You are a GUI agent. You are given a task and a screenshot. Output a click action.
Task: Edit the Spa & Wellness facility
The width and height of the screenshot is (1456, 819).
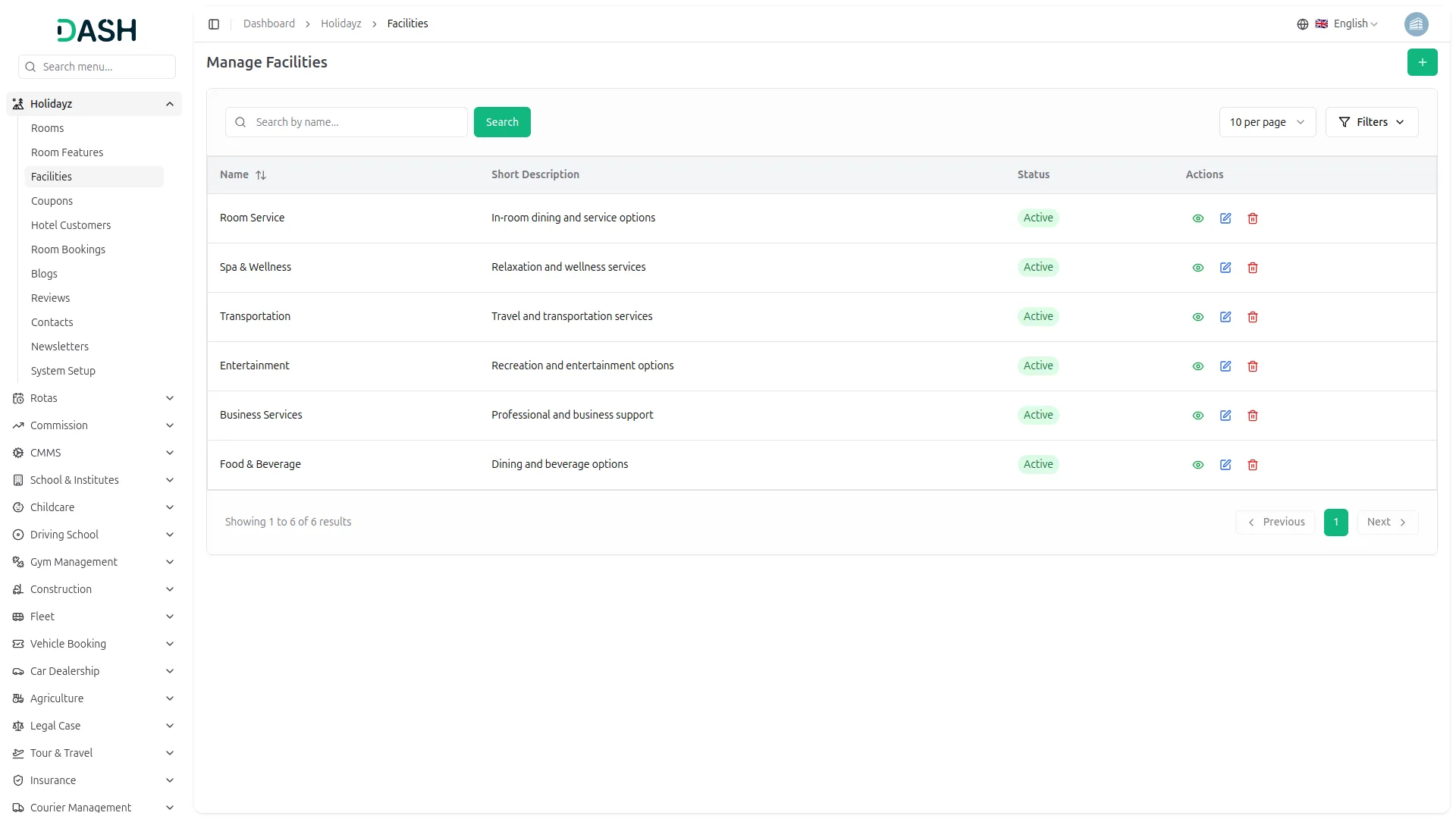coord(1225,268)
